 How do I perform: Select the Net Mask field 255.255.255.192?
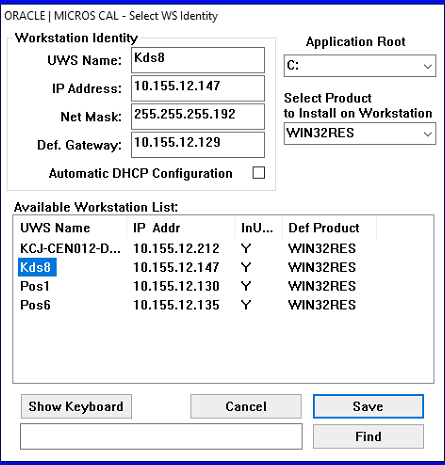pos(198,117)
